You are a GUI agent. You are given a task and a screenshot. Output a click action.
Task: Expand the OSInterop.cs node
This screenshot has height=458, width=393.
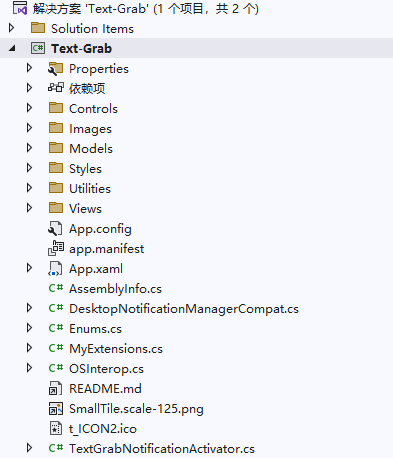click(x=29, y=368)
